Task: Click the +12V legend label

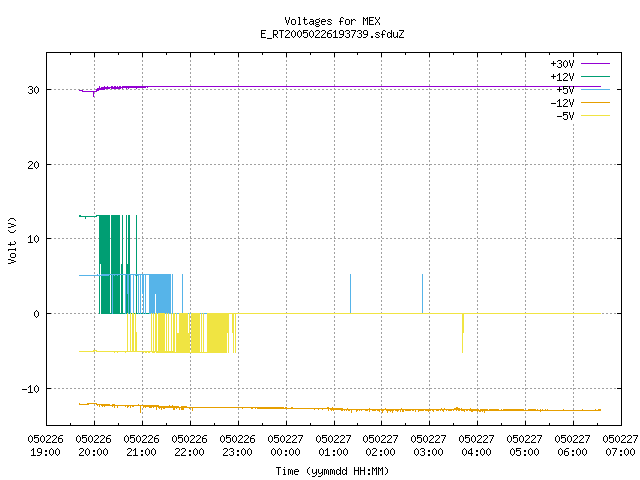Action: [562, 77]
